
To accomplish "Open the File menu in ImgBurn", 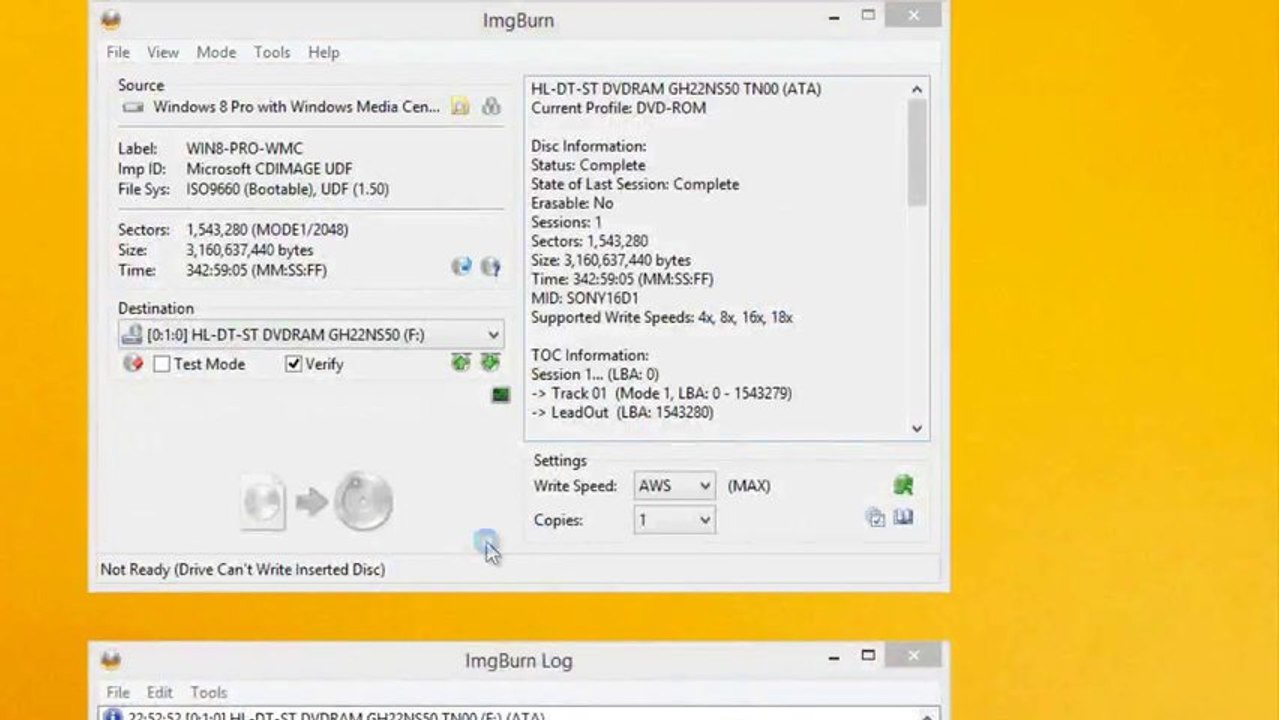I will [x=118, y=52].
